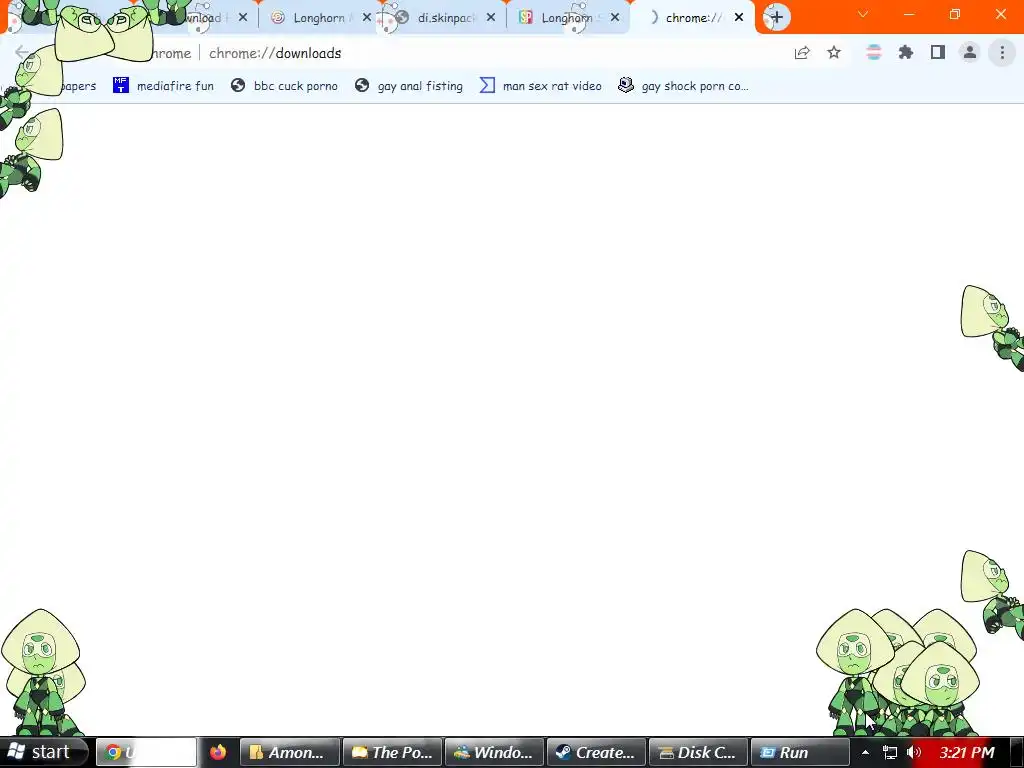Screen dimensions: 1024x768
Task: Open Firefox from the taskbar
Action: pyautogui.click(x=218, y=752)
